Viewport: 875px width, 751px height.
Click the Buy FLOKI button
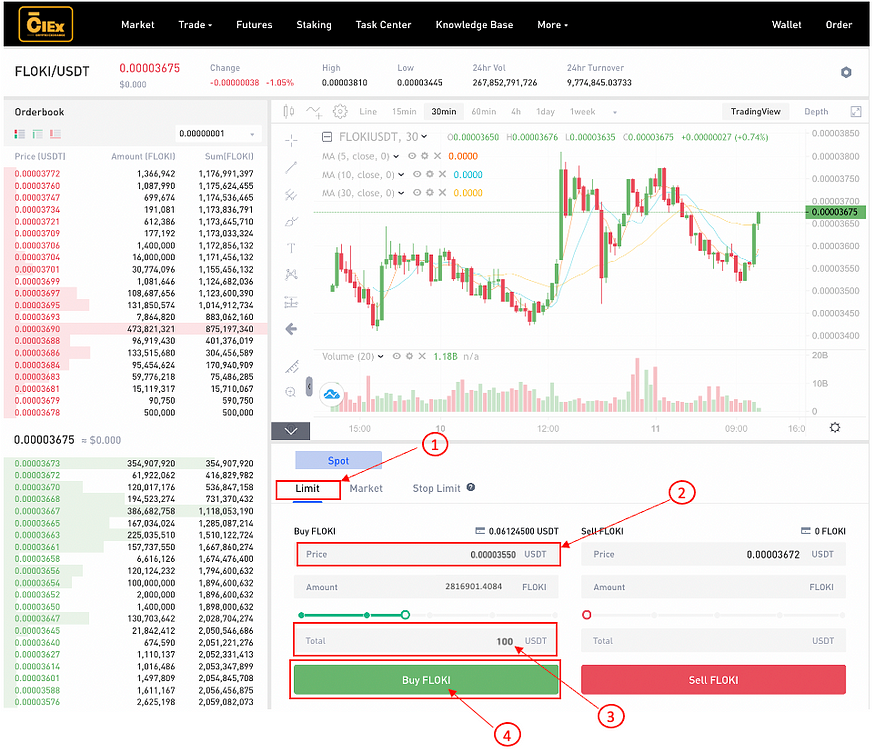click(x=426, y=680)
